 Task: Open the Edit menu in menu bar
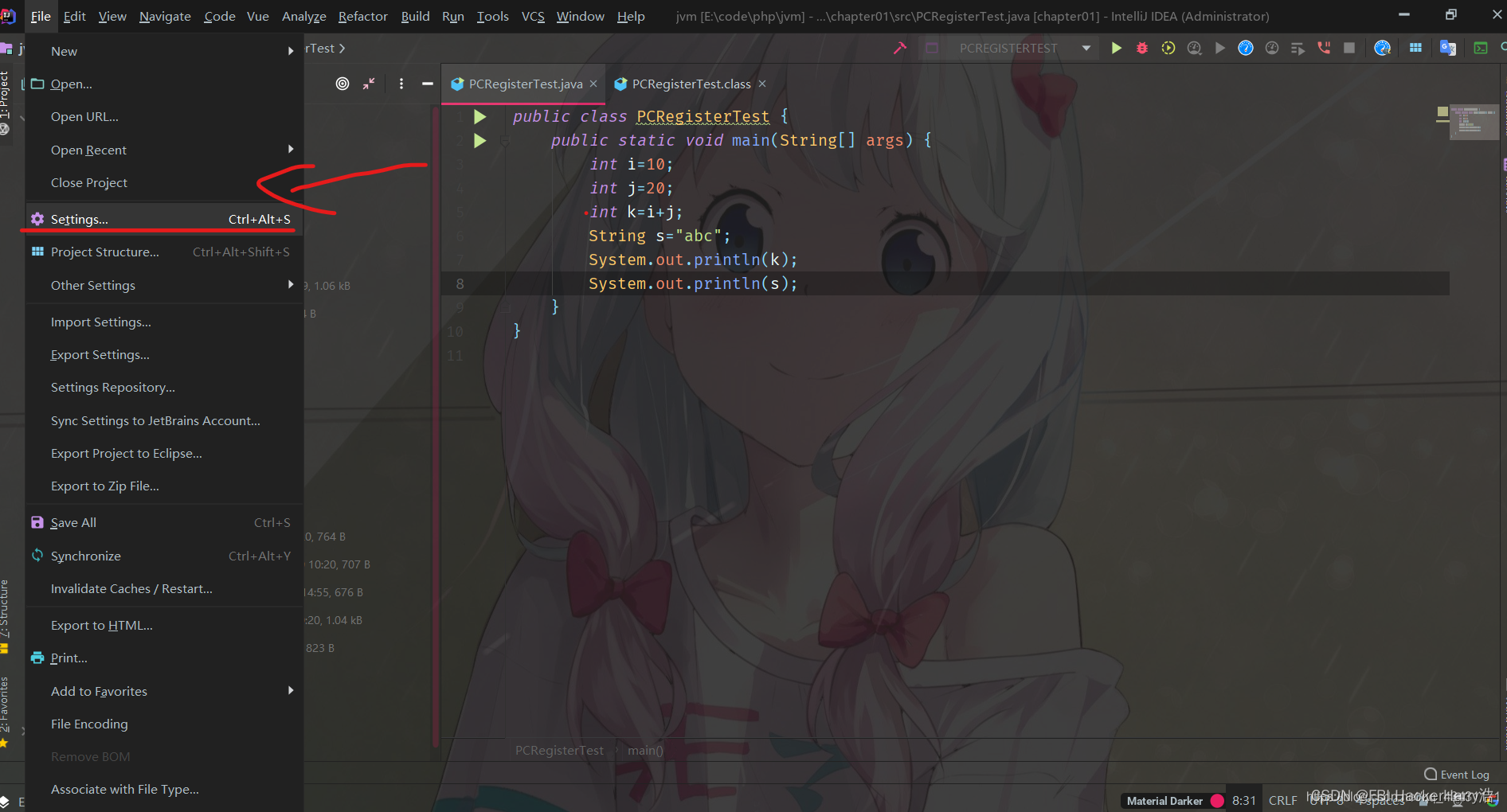(75, 16)
